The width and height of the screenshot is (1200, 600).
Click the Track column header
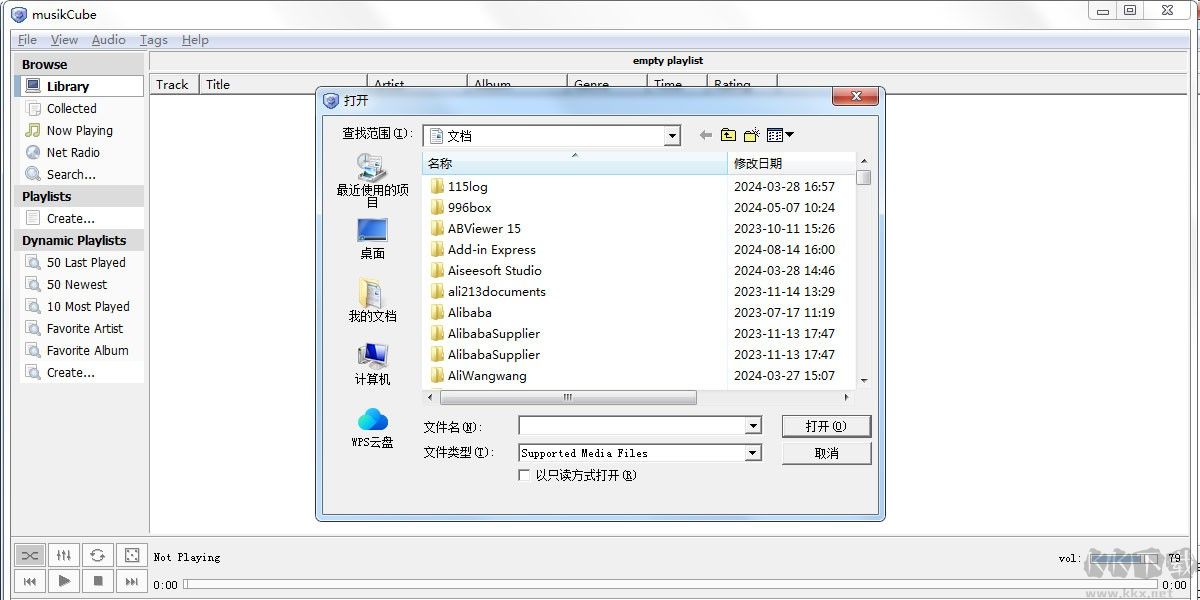coord(174,85)
